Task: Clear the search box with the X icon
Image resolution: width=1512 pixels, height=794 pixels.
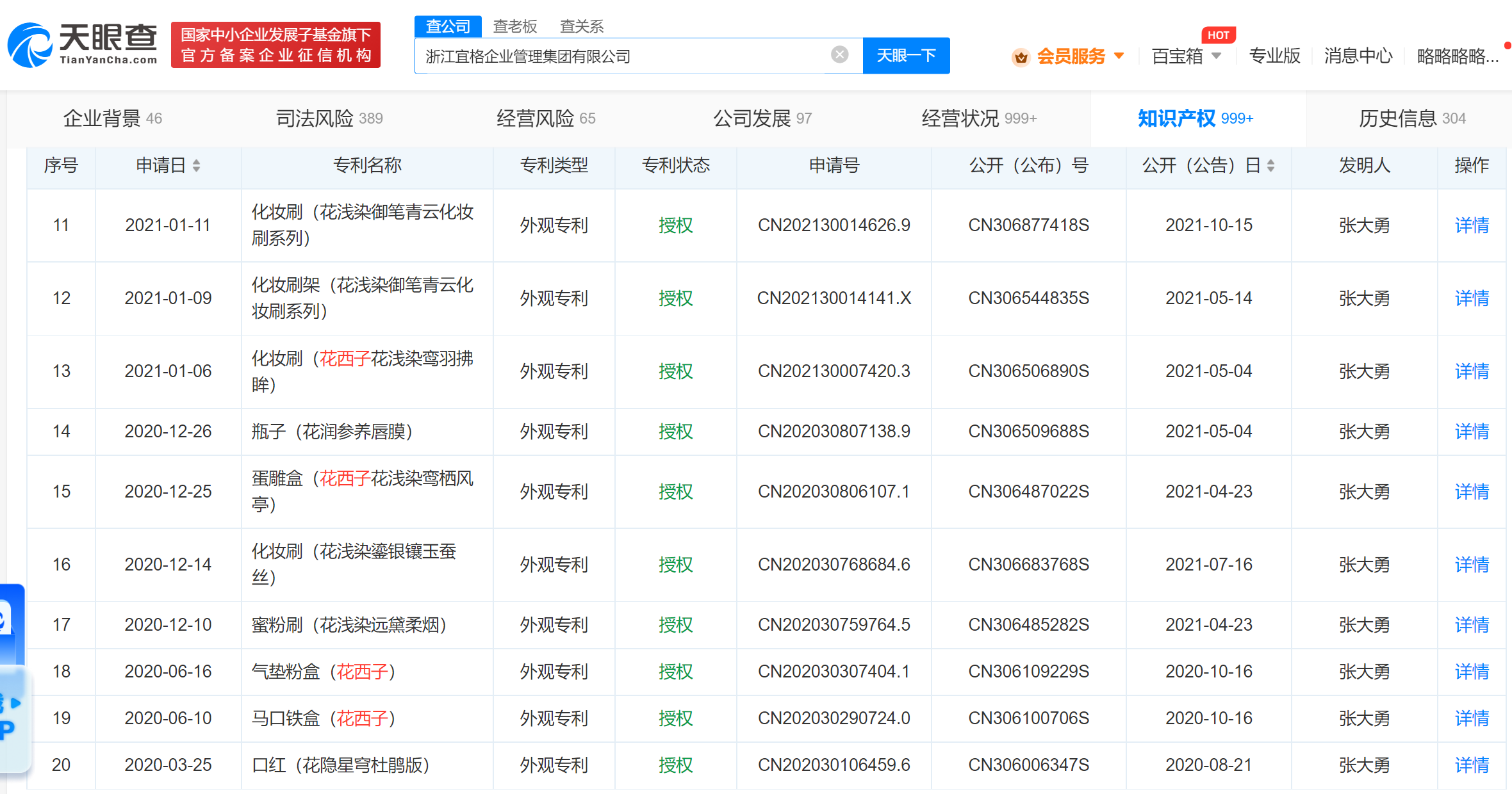Action: point(839,55)
